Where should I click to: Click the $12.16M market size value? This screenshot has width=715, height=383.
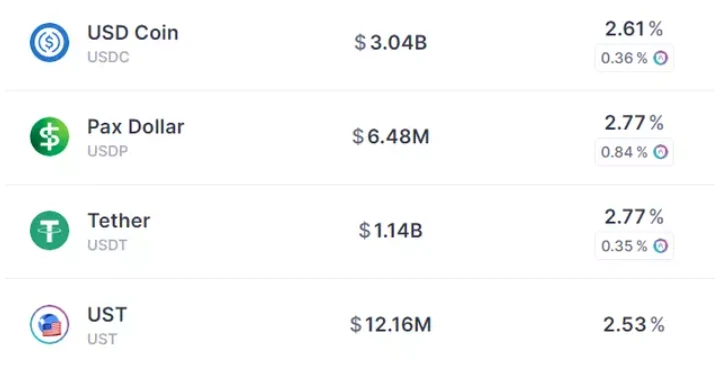point(391,324)
